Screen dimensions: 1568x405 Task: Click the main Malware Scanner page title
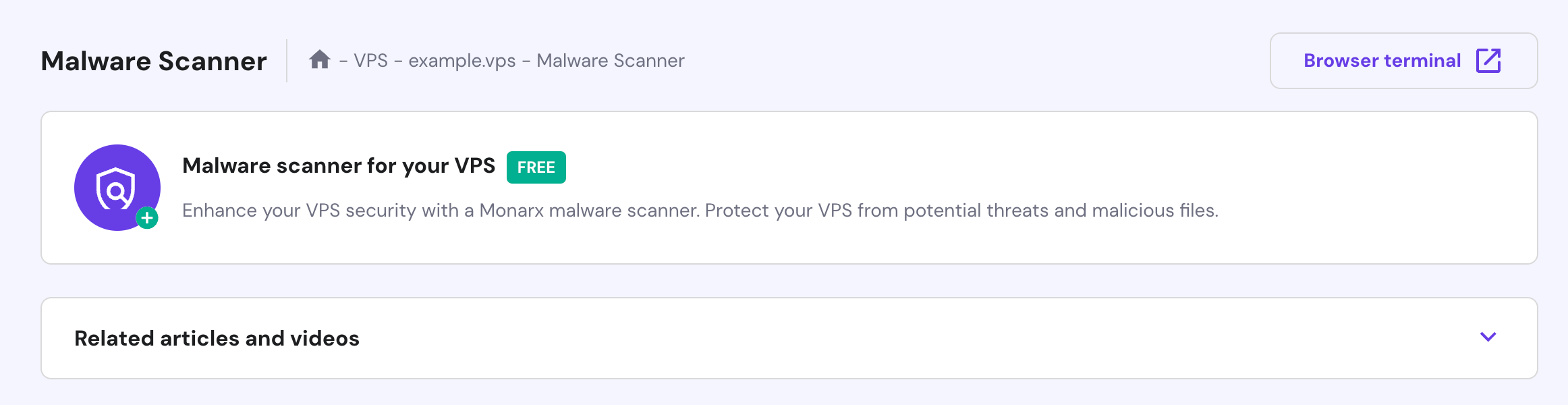coord(154,61)
